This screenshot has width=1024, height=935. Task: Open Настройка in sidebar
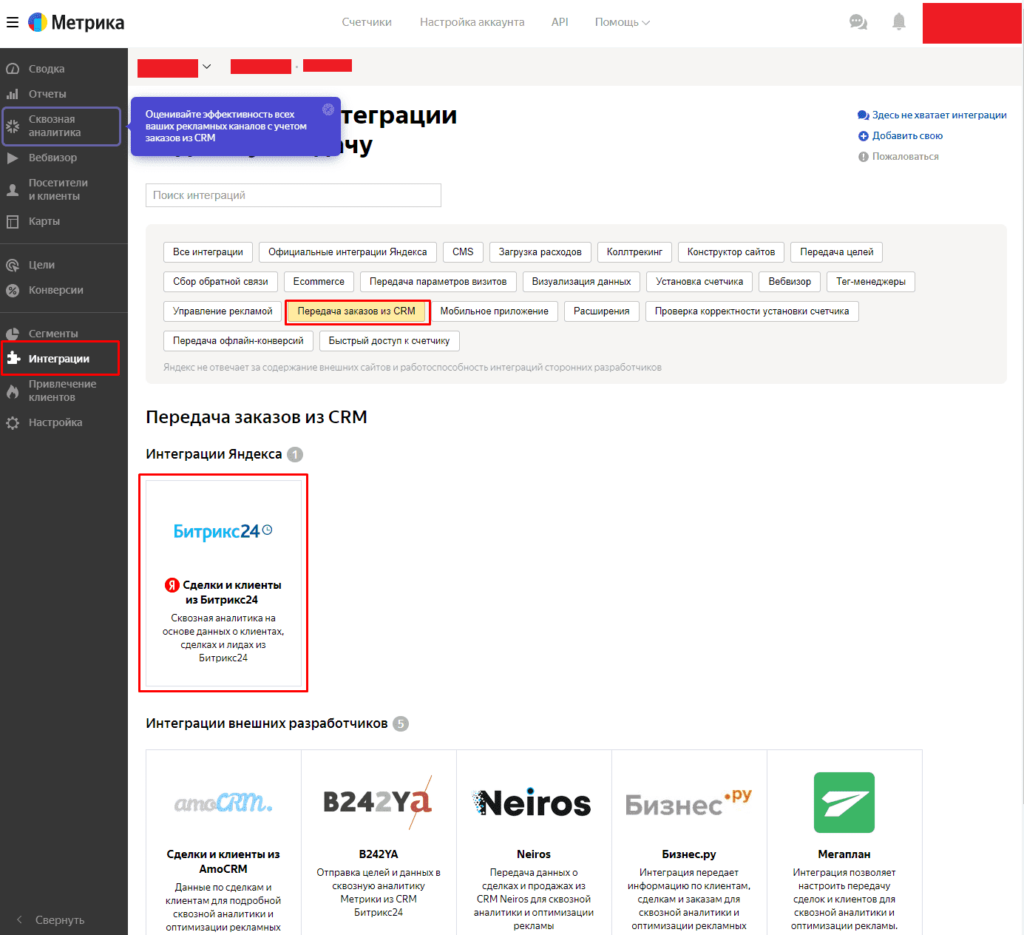click(x=55, y=423)
